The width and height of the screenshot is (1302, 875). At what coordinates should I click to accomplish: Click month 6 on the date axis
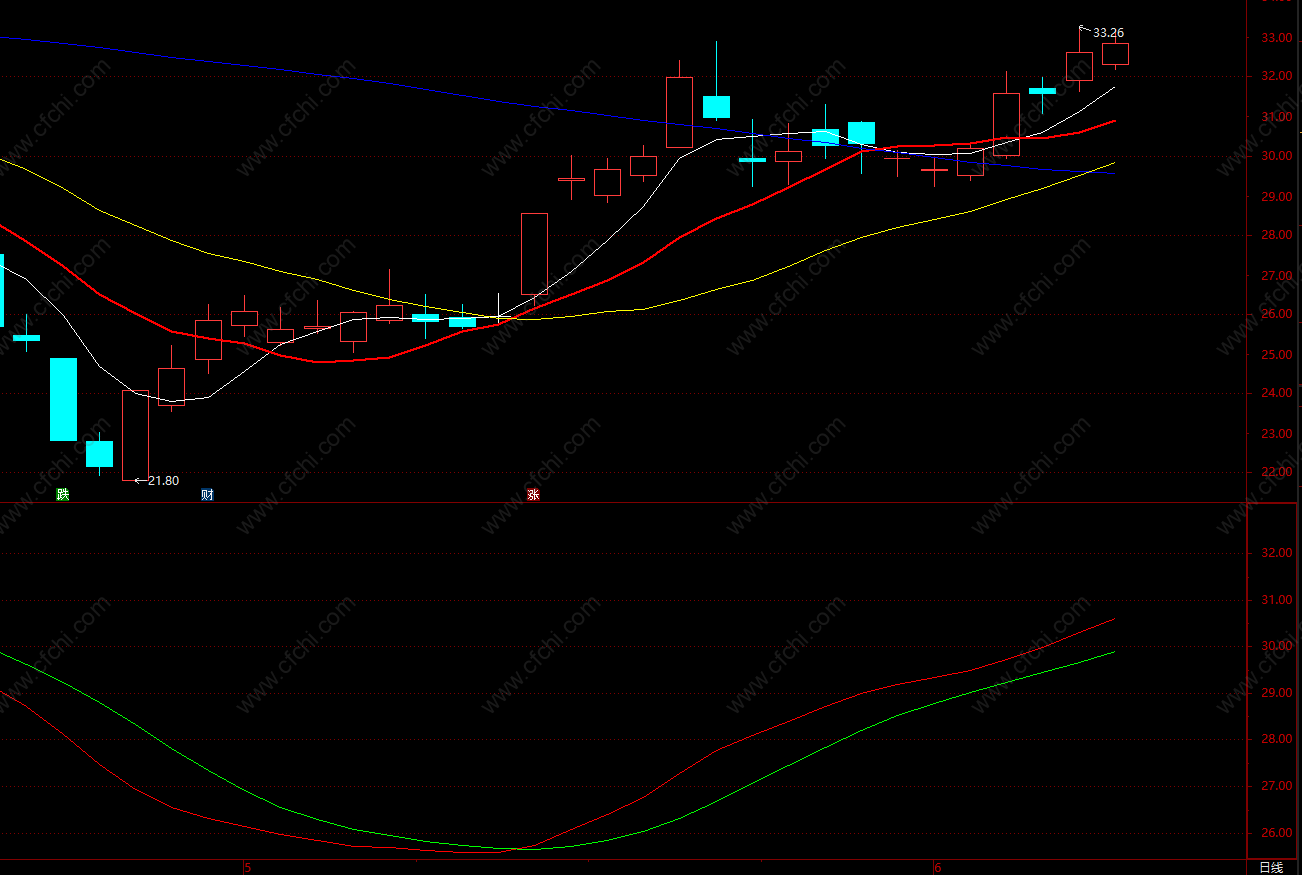938,868
